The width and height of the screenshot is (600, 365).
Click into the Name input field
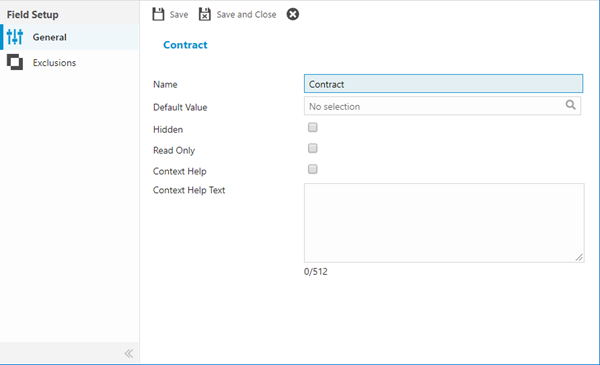[443, 84]
